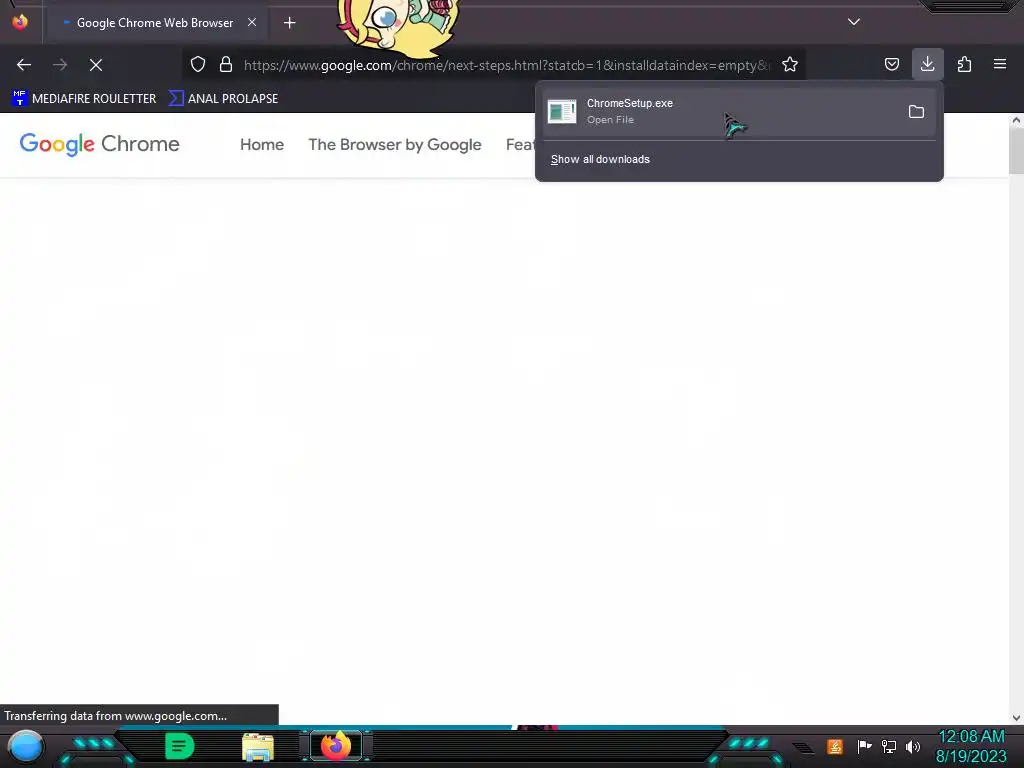The width and height of the screenshot is (1024, 768).
Task: Click Show all downloads
Action: 600,159
